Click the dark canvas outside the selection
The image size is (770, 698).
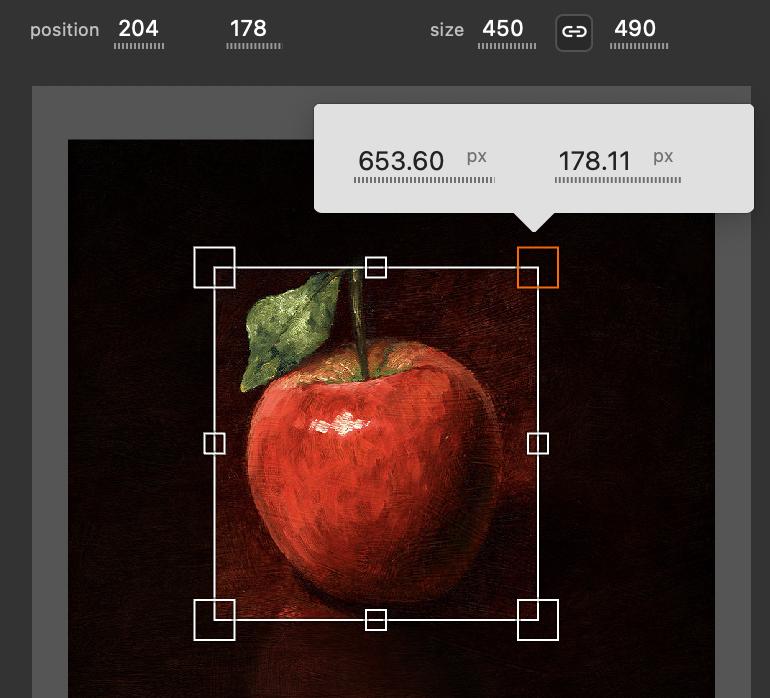point(629,442)
